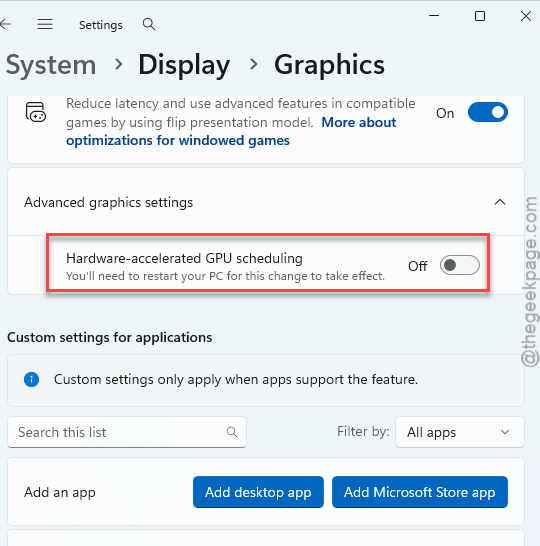Close the Settings window

click(x=526, y=16)
